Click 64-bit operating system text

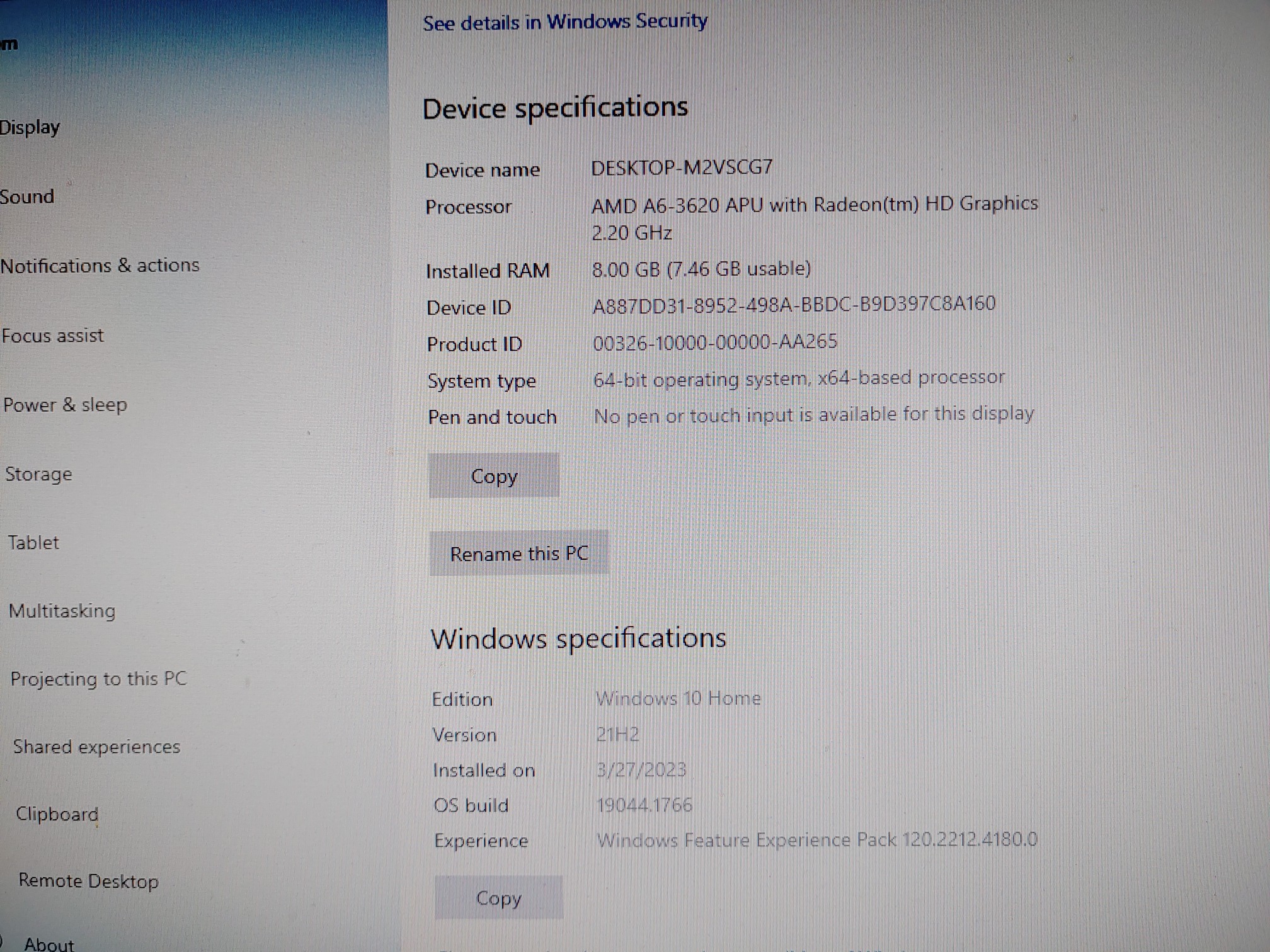tap(799, 378)
